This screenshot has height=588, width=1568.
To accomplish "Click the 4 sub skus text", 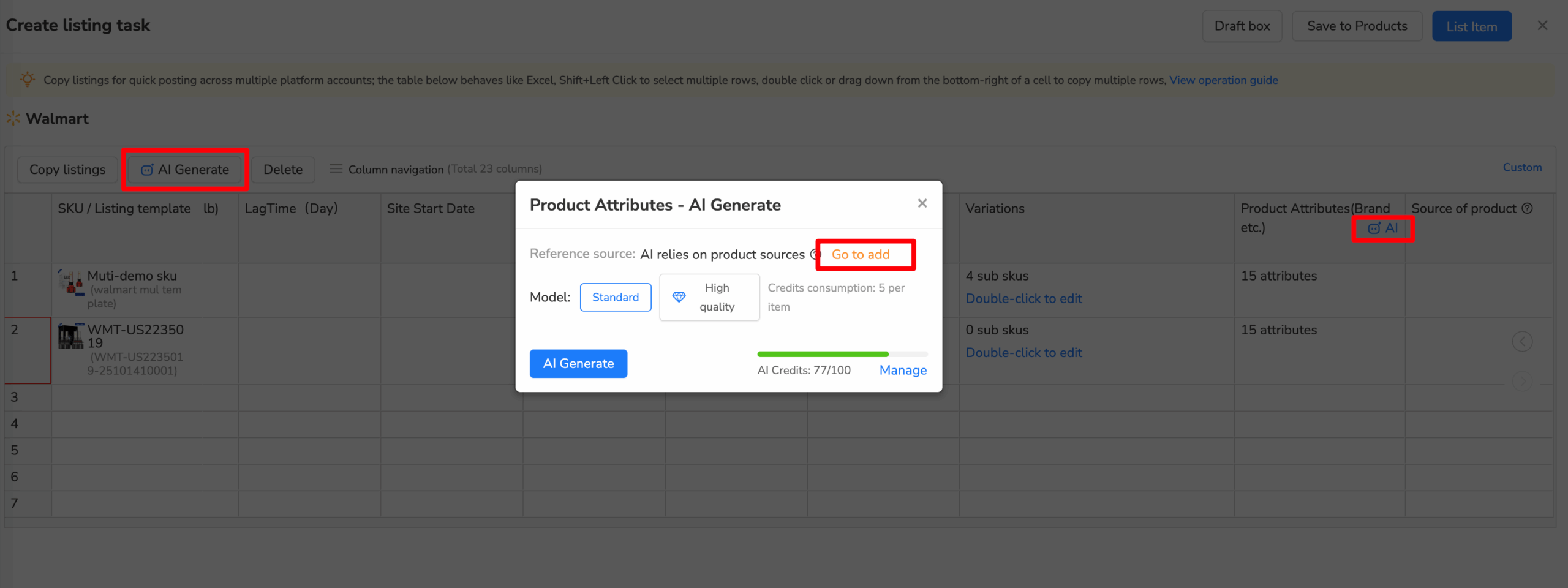I will tap(997, 276).
